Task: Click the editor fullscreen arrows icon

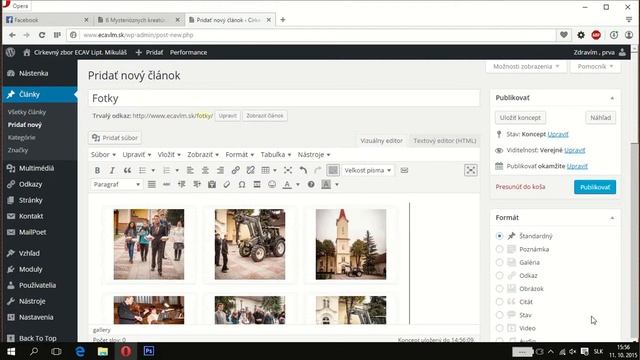Action: click(288, 170)
